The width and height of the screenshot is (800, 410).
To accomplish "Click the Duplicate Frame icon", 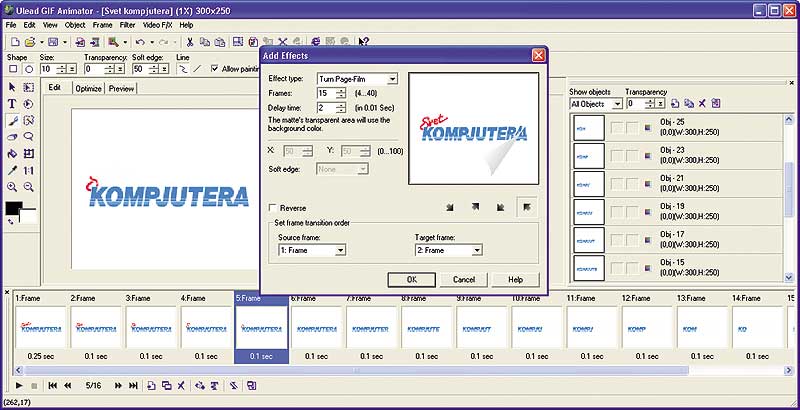I will tap(166, 386).
